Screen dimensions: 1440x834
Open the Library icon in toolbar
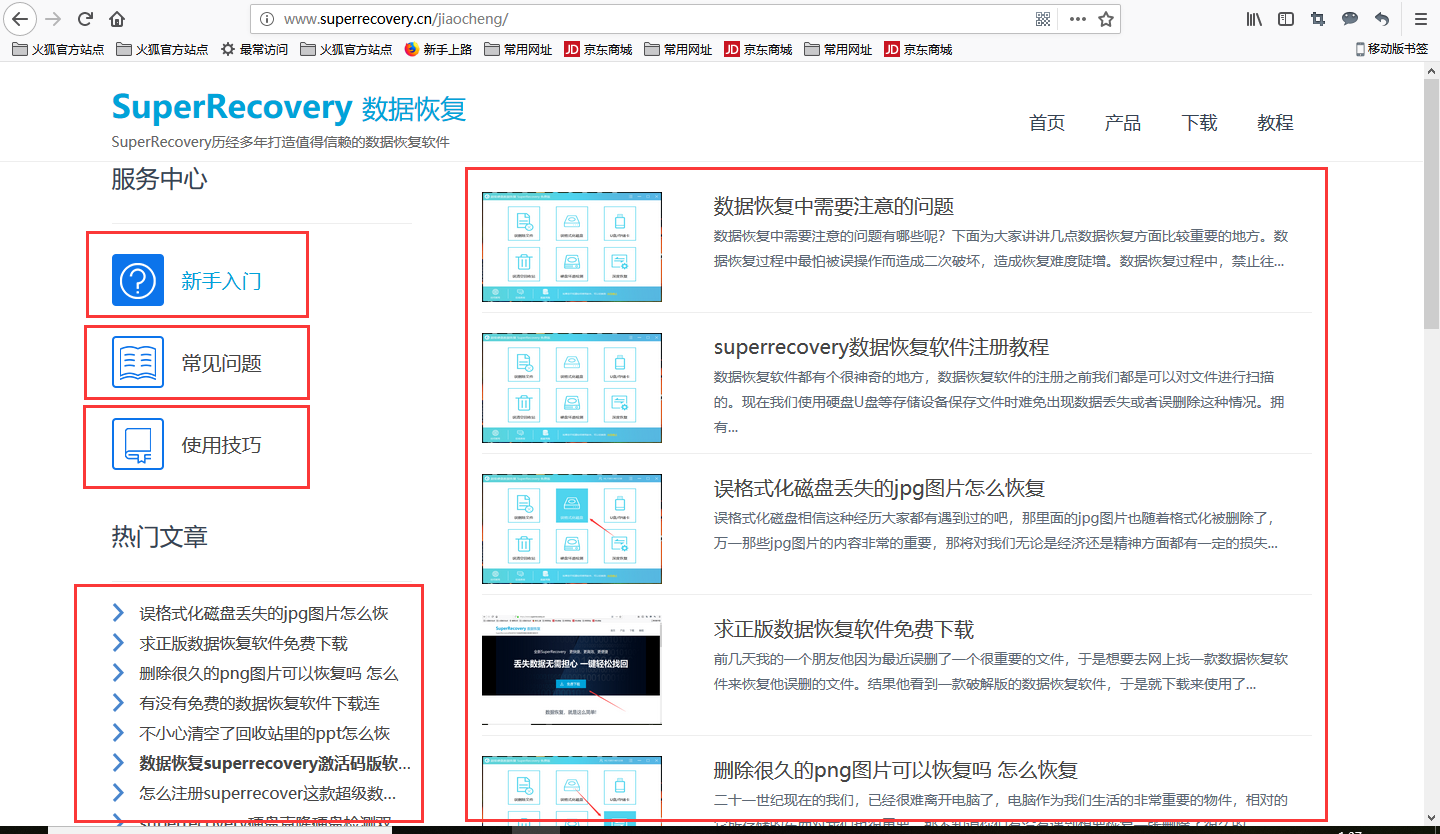click(x=1254, y=19)
